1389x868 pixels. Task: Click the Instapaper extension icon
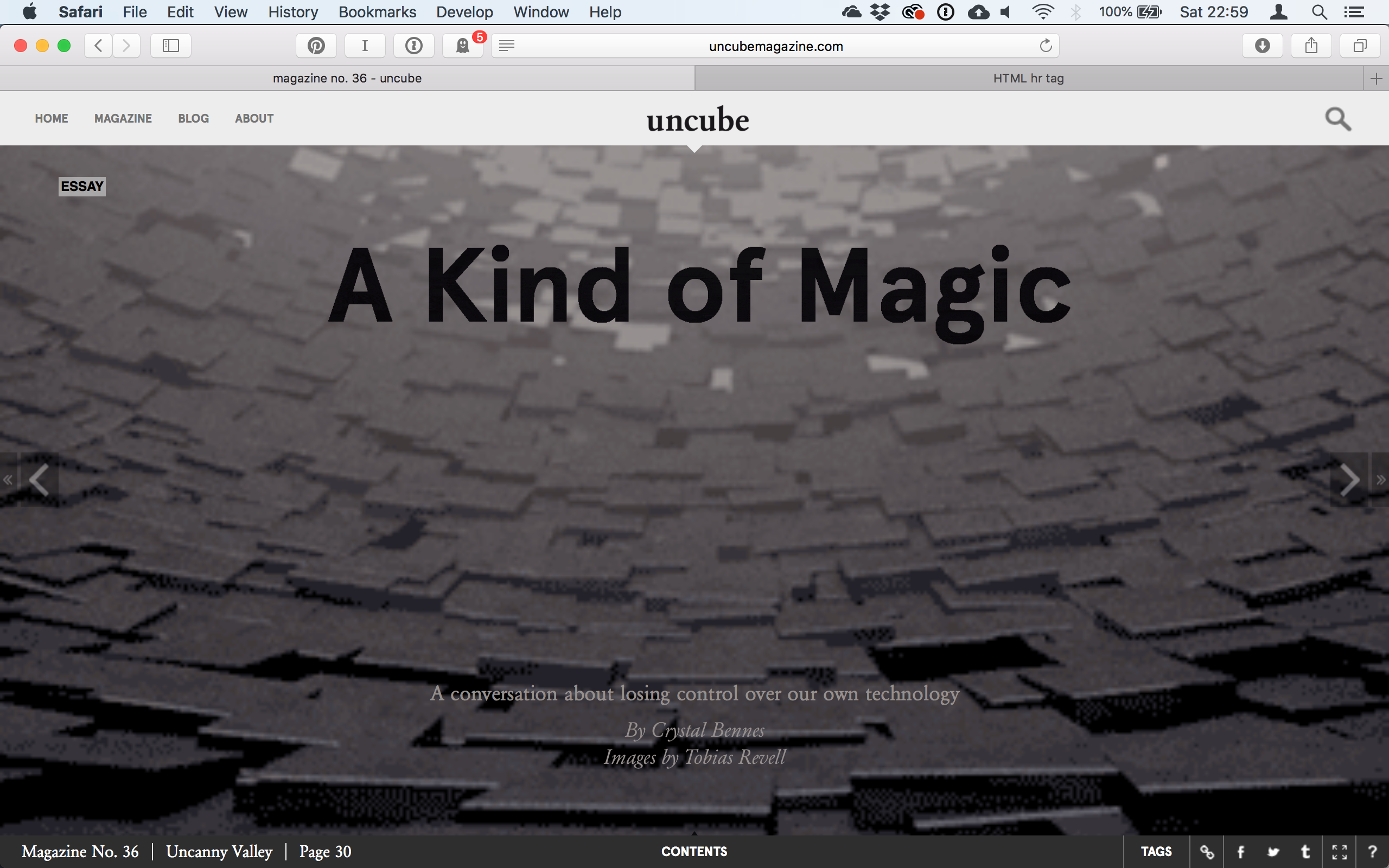365,46
